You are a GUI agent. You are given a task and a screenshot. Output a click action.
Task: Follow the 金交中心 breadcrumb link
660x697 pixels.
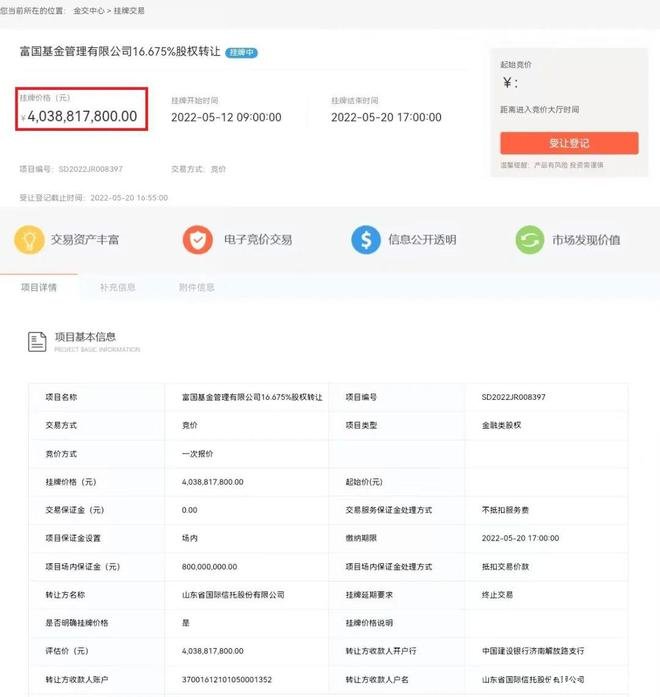[88, 11]
